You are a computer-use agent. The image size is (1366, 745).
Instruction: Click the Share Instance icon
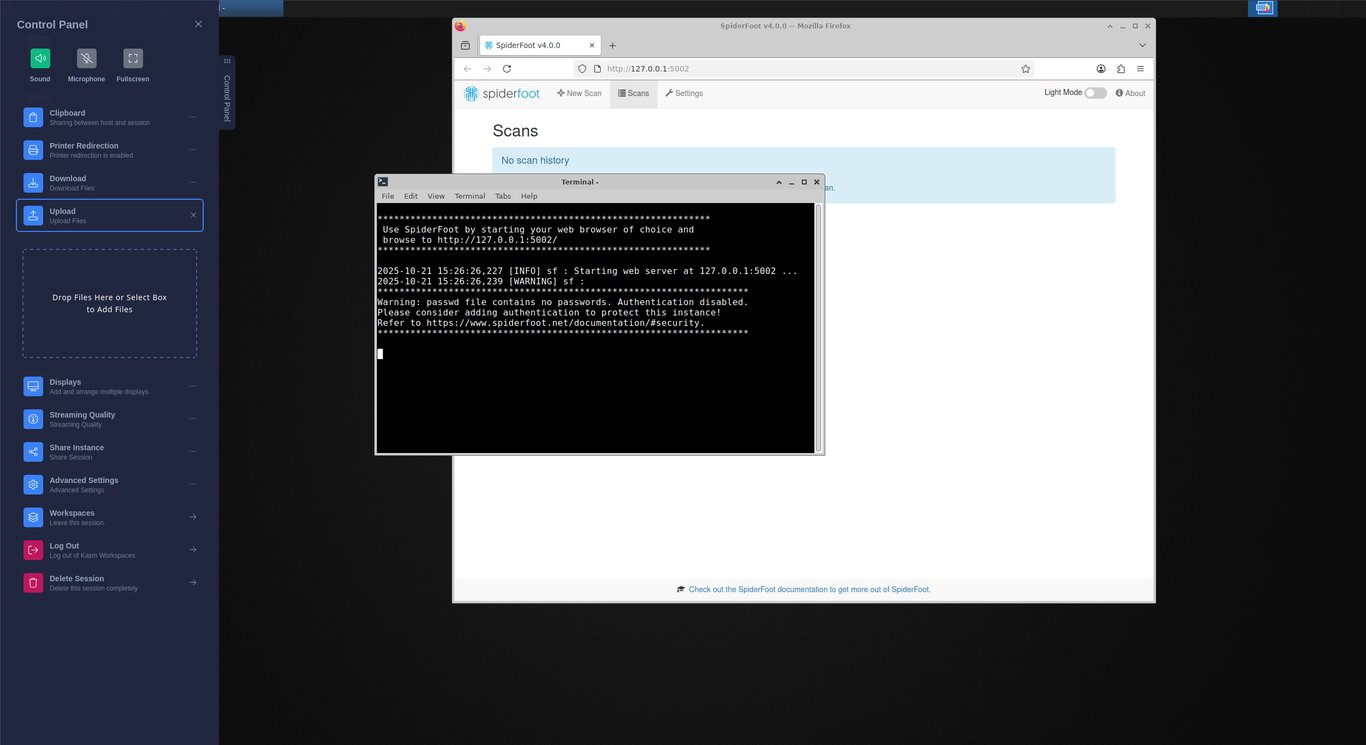pos(33,452)
